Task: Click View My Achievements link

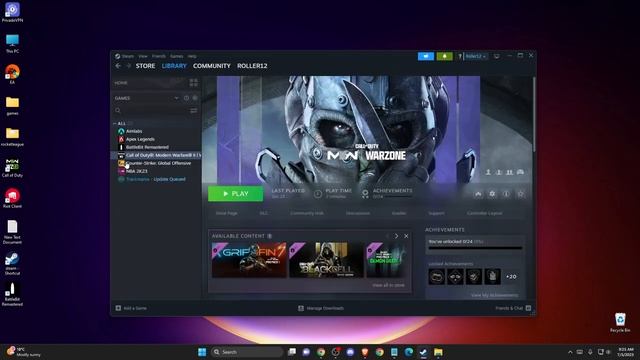Action: tap(495, 295)
